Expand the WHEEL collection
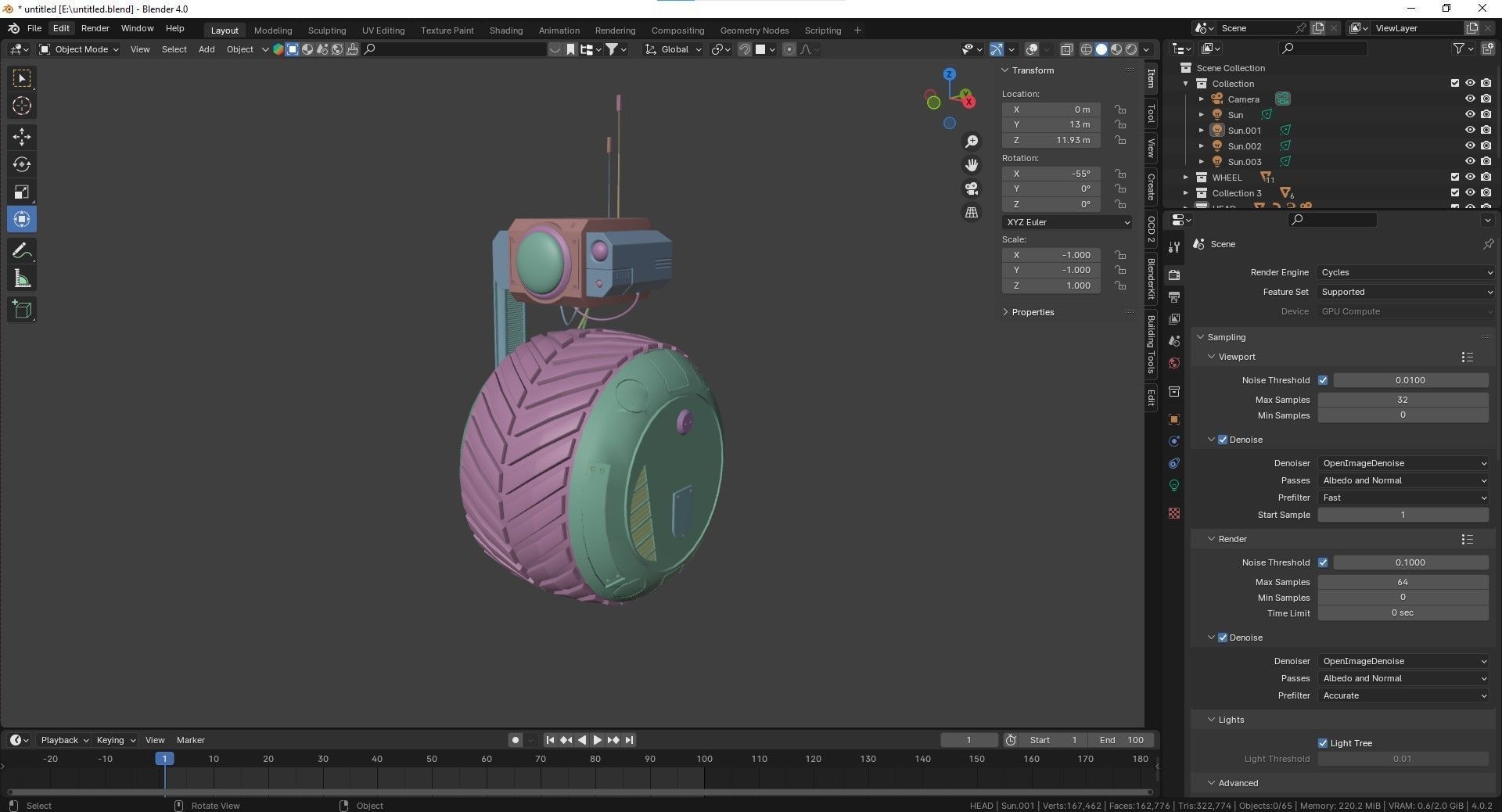Viewport: 1502px width, 812px height. [1186, 178]
